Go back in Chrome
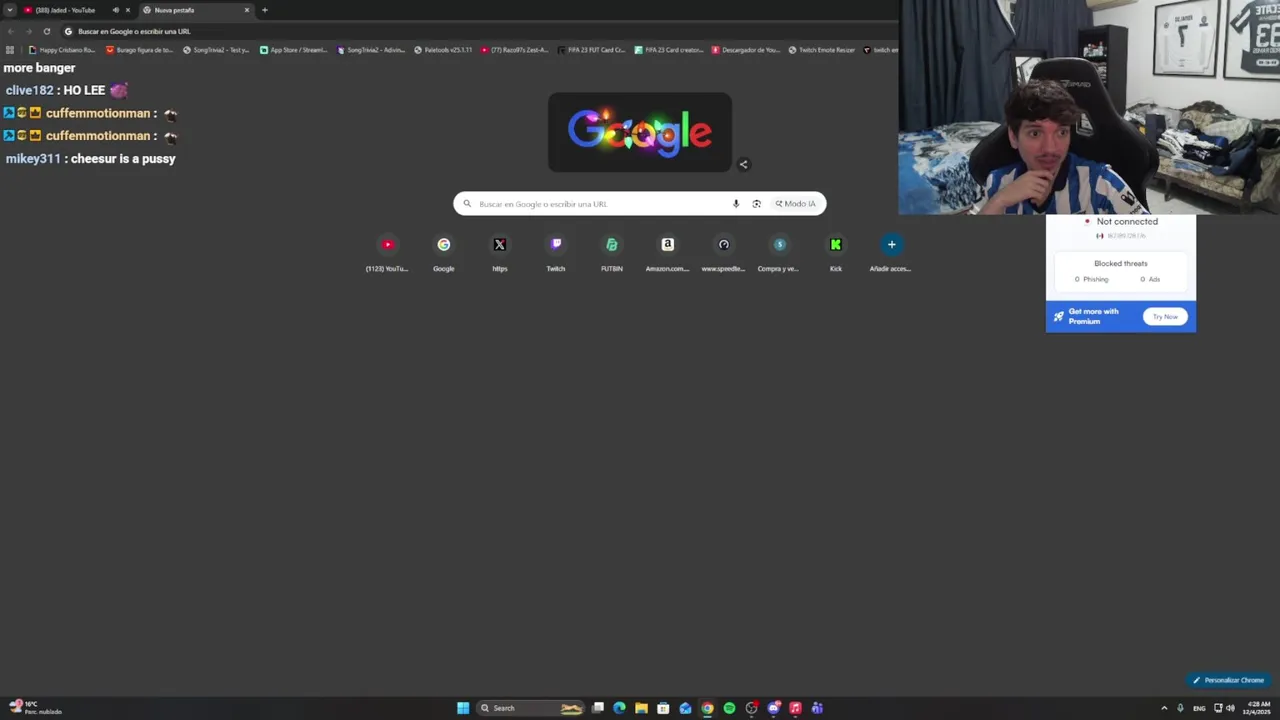This screenshot has height=720, width=1280. (x=10, y=31)
